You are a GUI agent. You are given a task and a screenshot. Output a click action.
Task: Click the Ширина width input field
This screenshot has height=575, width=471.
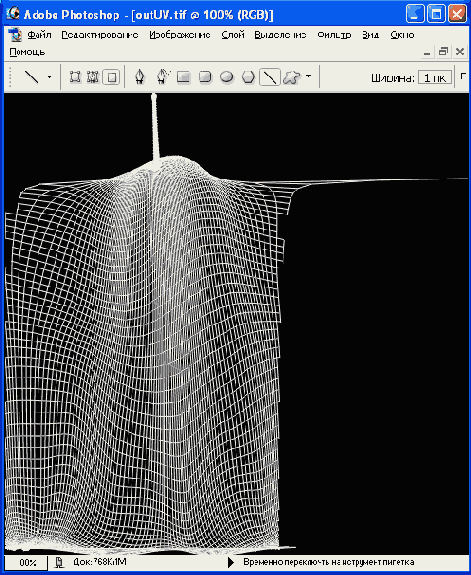point(435,77)
